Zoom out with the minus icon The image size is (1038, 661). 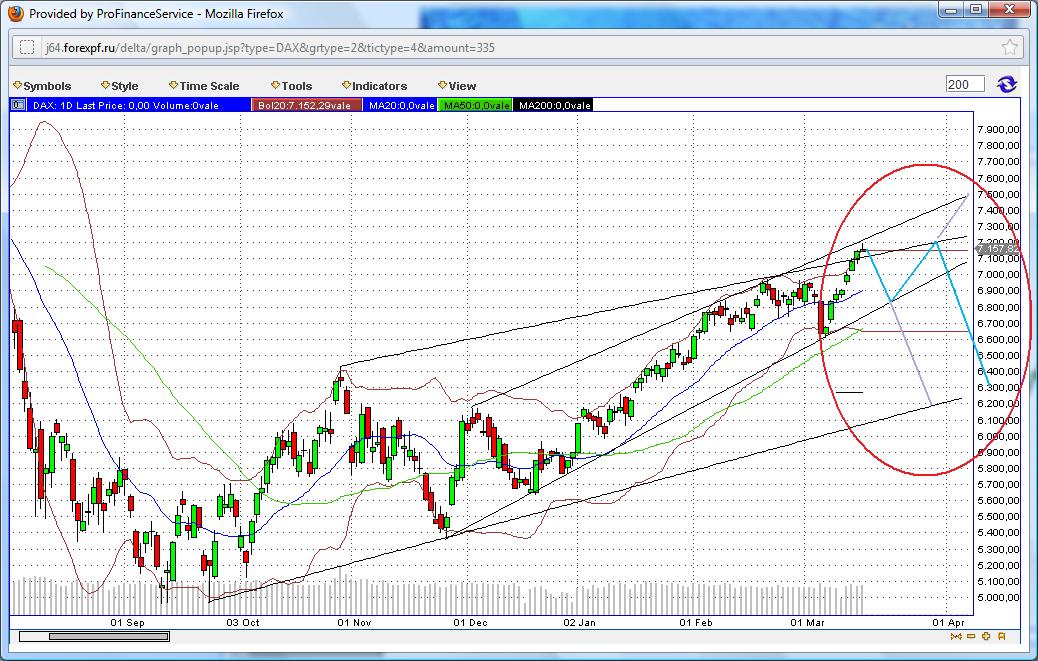tap(970, 637)
